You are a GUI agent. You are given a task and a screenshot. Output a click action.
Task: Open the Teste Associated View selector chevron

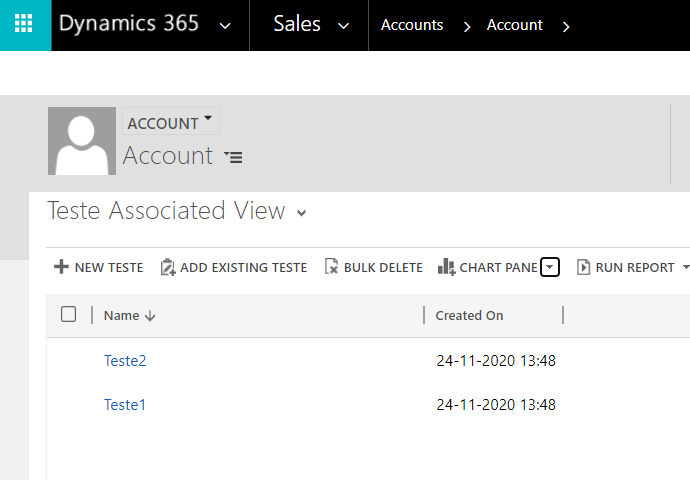point(301,213)
